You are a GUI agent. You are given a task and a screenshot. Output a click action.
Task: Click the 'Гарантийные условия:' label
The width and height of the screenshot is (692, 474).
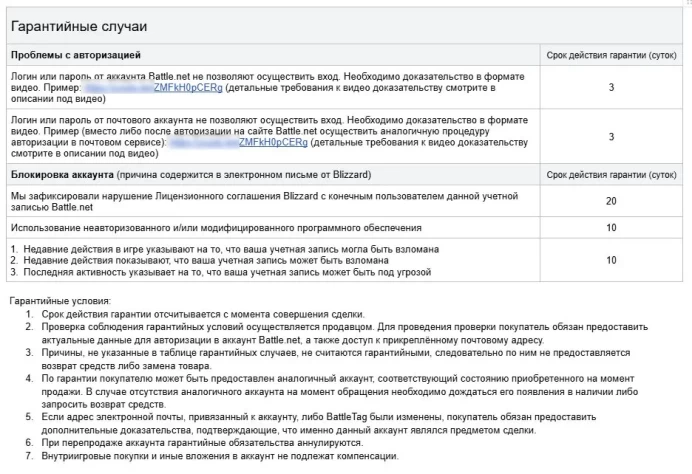(60, 301)
